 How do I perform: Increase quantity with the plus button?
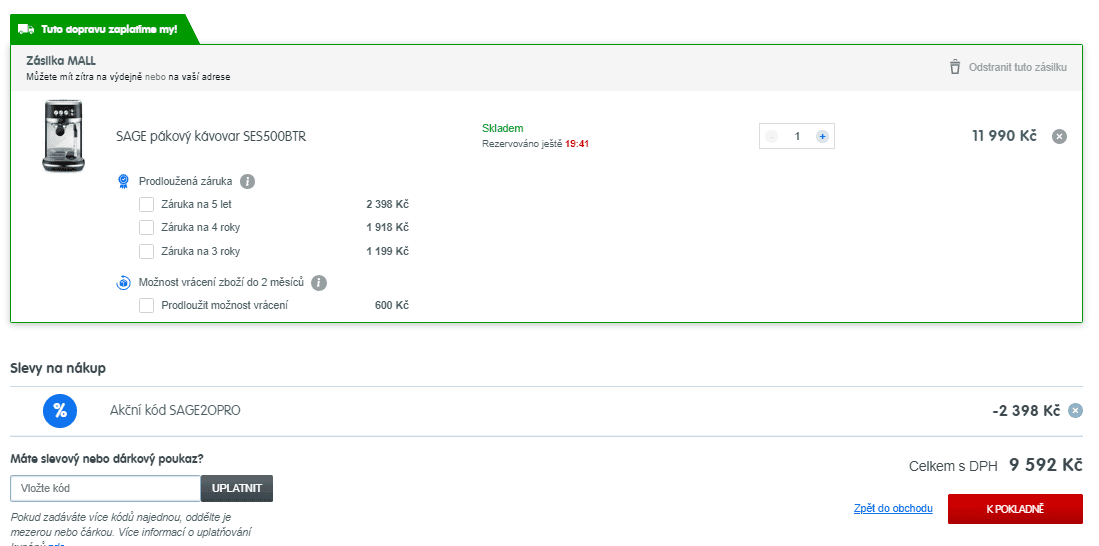point(822,137)
